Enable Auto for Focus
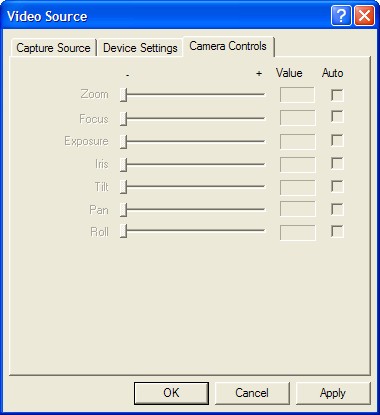This screenshot has height=415, width=380. point(337,117)
